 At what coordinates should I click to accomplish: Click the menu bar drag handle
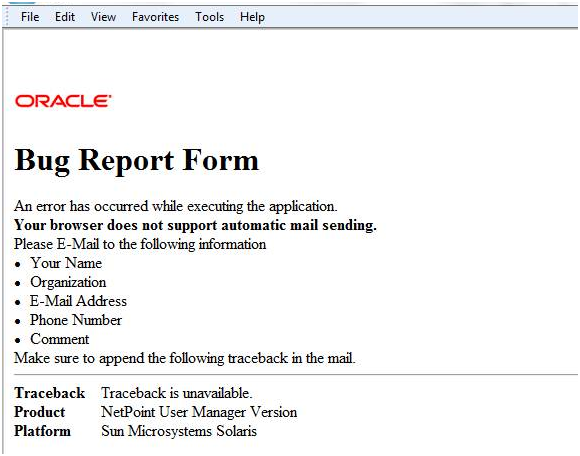(7, 17)
